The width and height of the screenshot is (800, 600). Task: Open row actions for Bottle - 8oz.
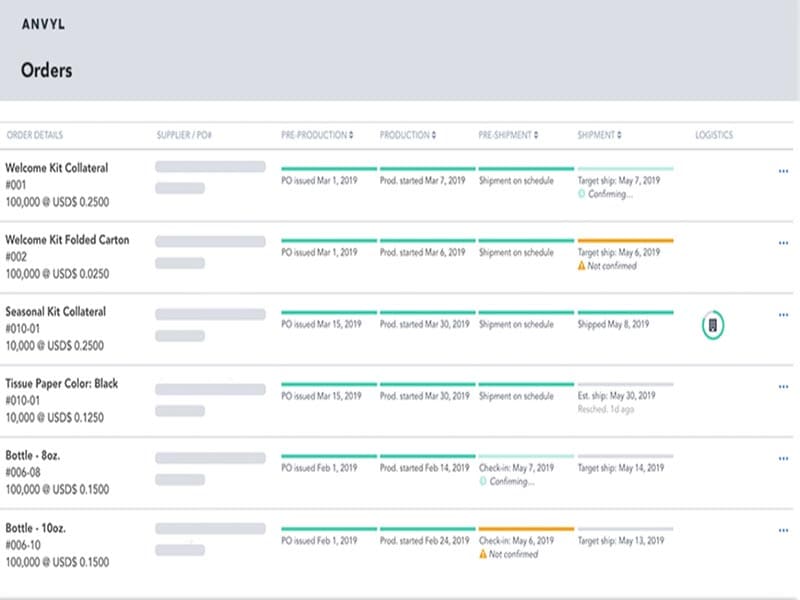(x=783, y=459)
